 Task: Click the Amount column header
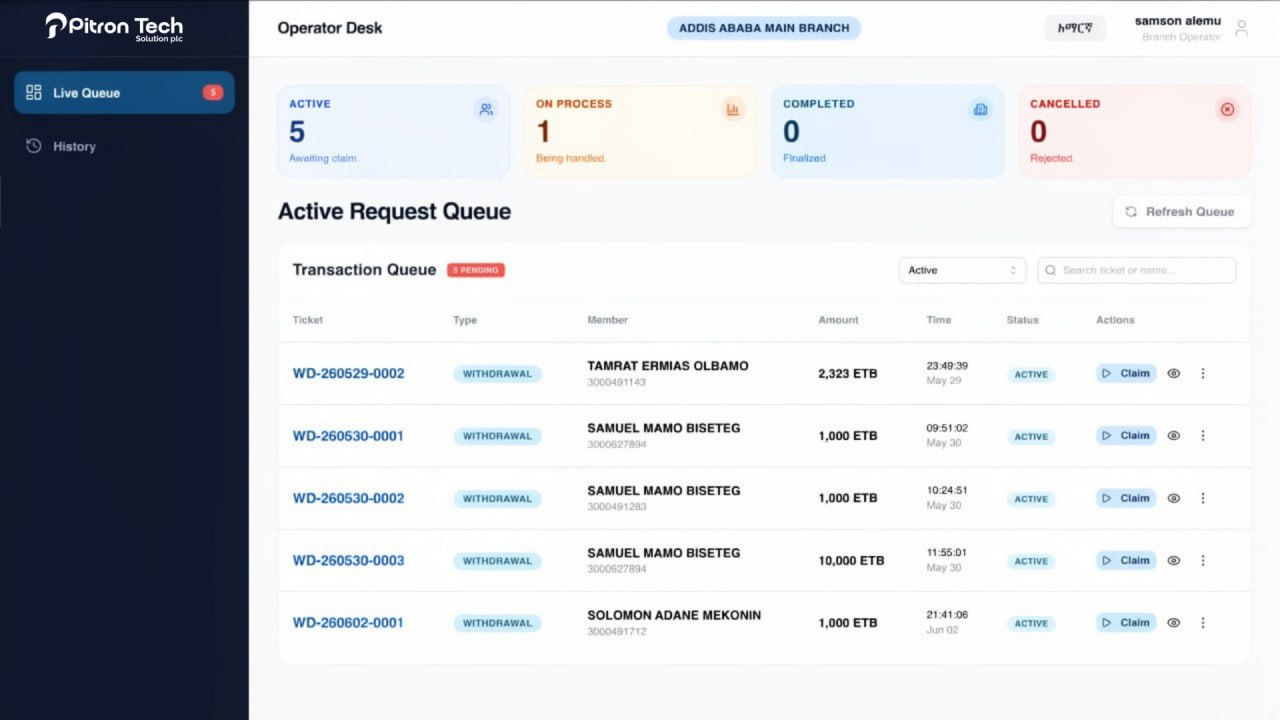pyautogui.click(x=838, y=320)
